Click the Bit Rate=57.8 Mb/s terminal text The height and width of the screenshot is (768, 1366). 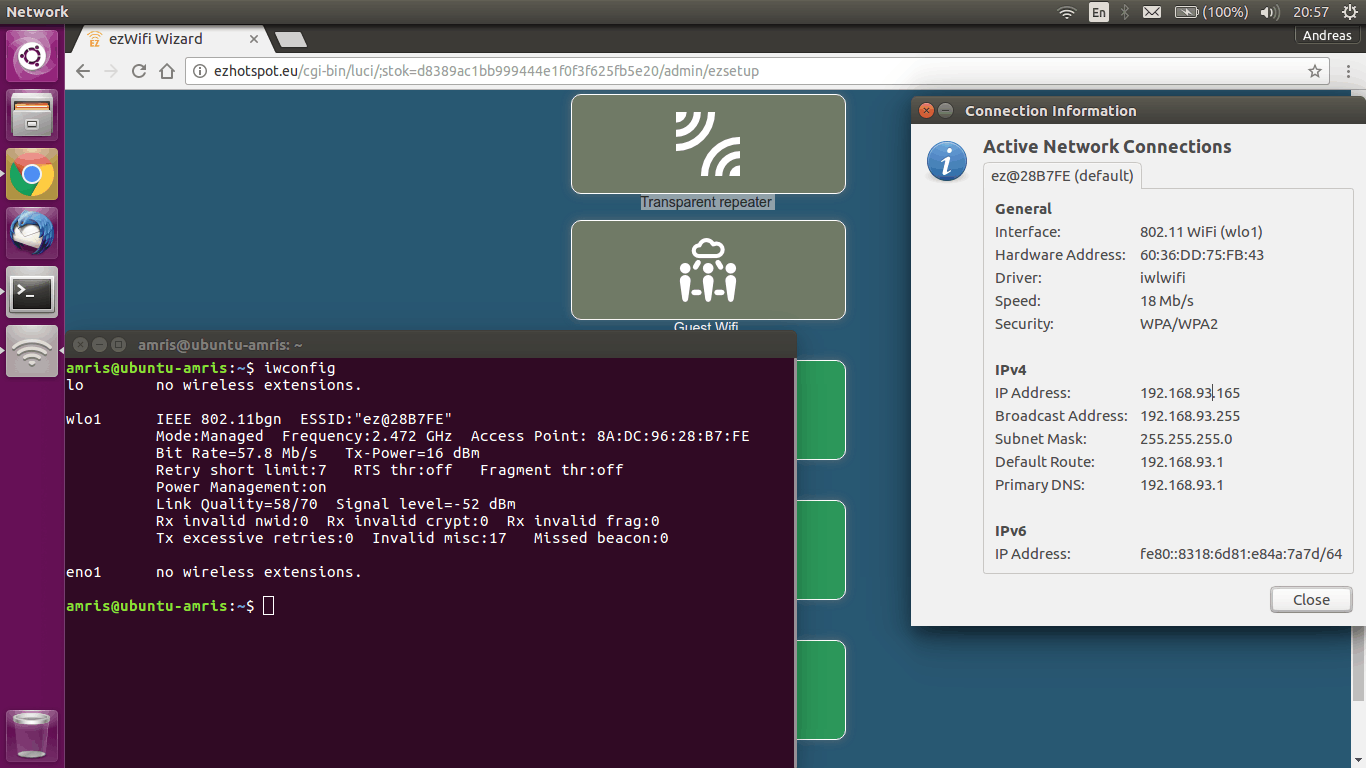(237, 453)
